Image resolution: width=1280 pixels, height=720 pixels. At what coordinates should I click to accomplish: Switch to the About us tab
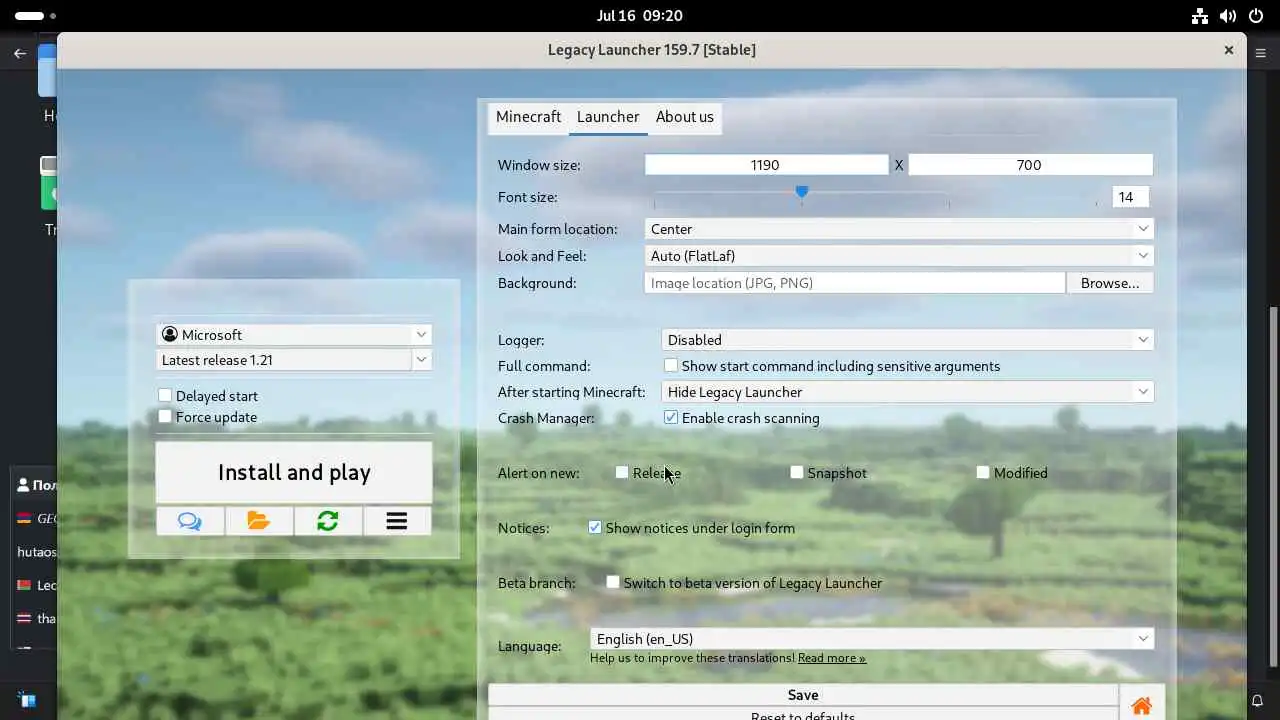click(x=685, y=117)
